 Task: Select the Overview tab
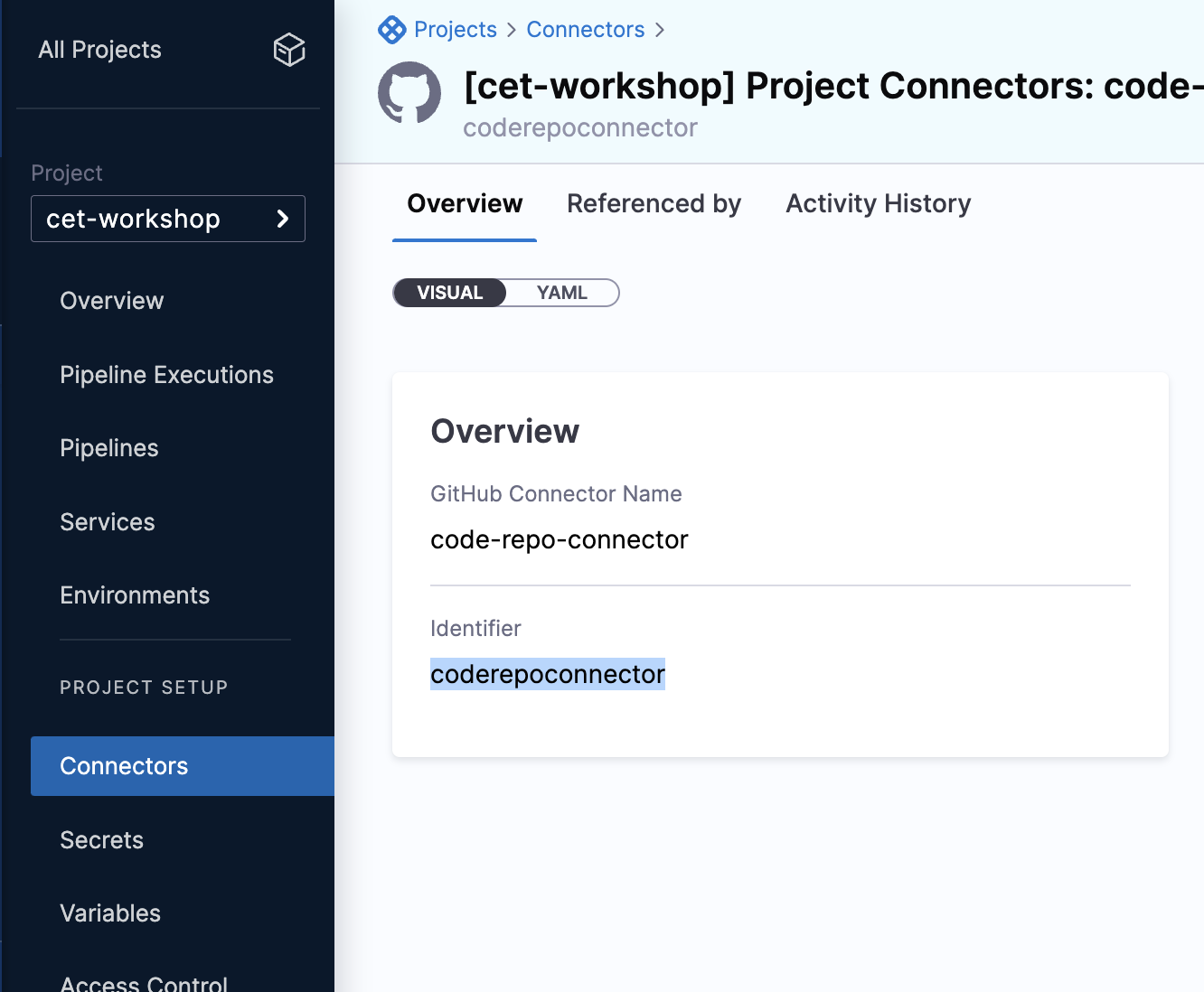coord(465,204)
